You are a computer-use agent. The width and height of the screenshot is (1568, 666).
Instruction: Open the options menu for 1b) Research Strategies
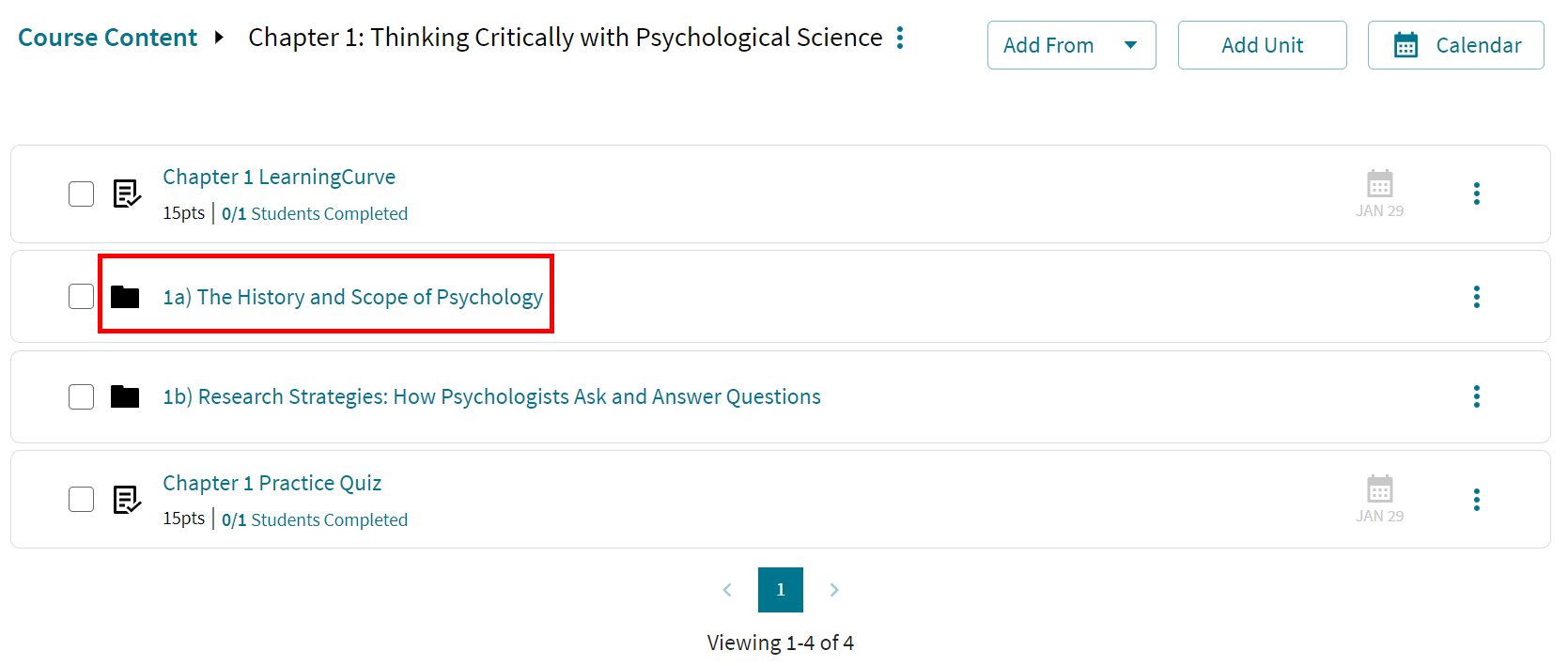point(1477,396)
